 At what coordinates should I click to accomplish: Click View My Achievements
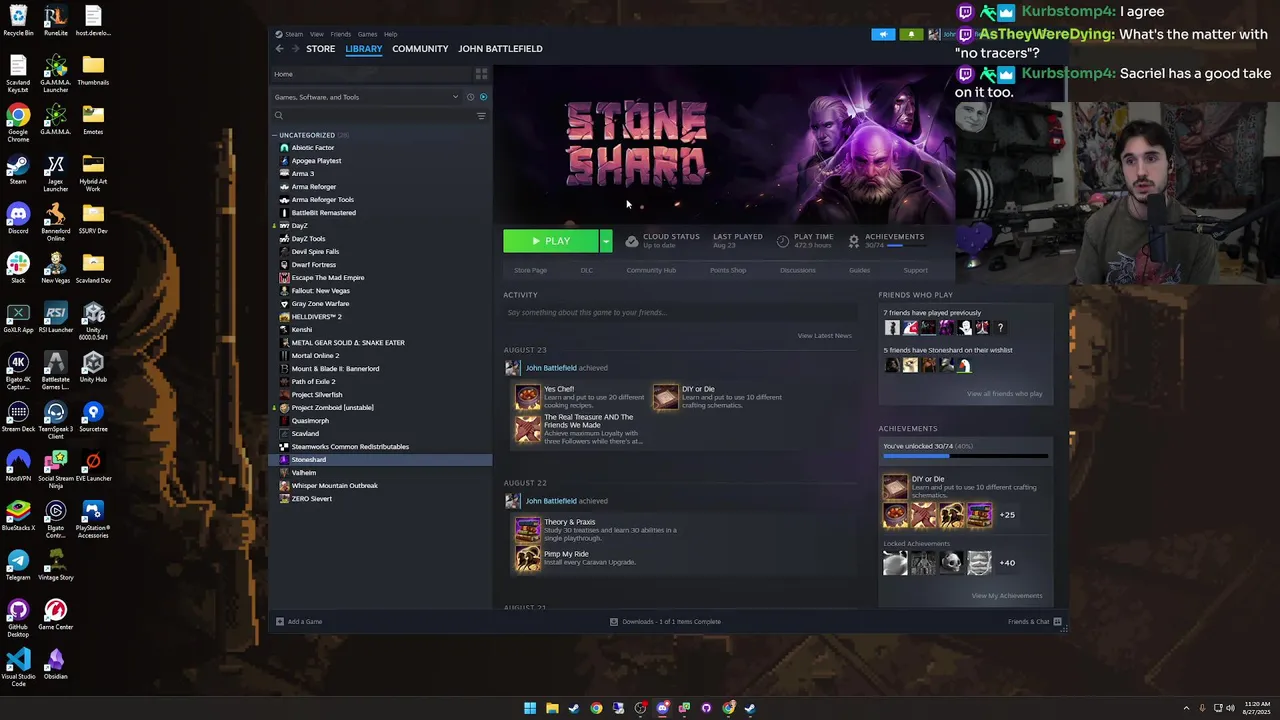(x=1006, y=596)
